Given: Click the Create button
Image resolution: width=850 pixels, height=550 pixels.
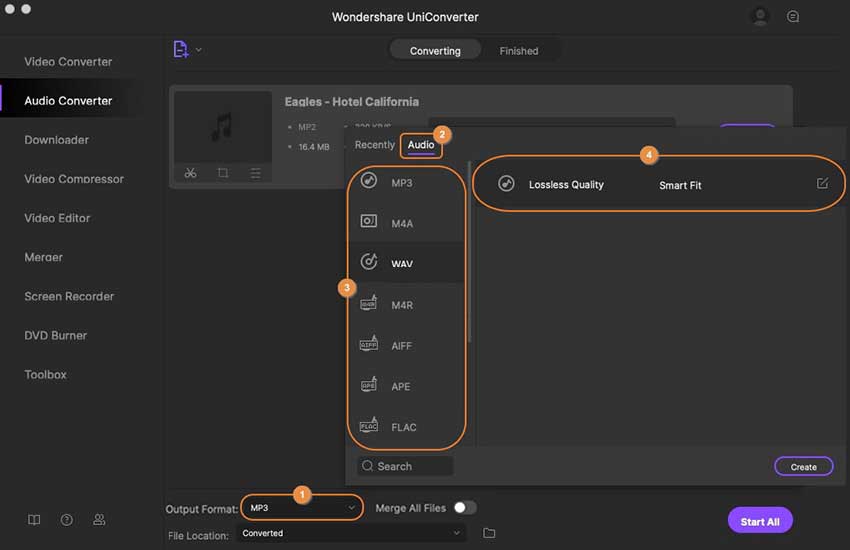Looking at the screenshot, I should click(x=803, y=466).
